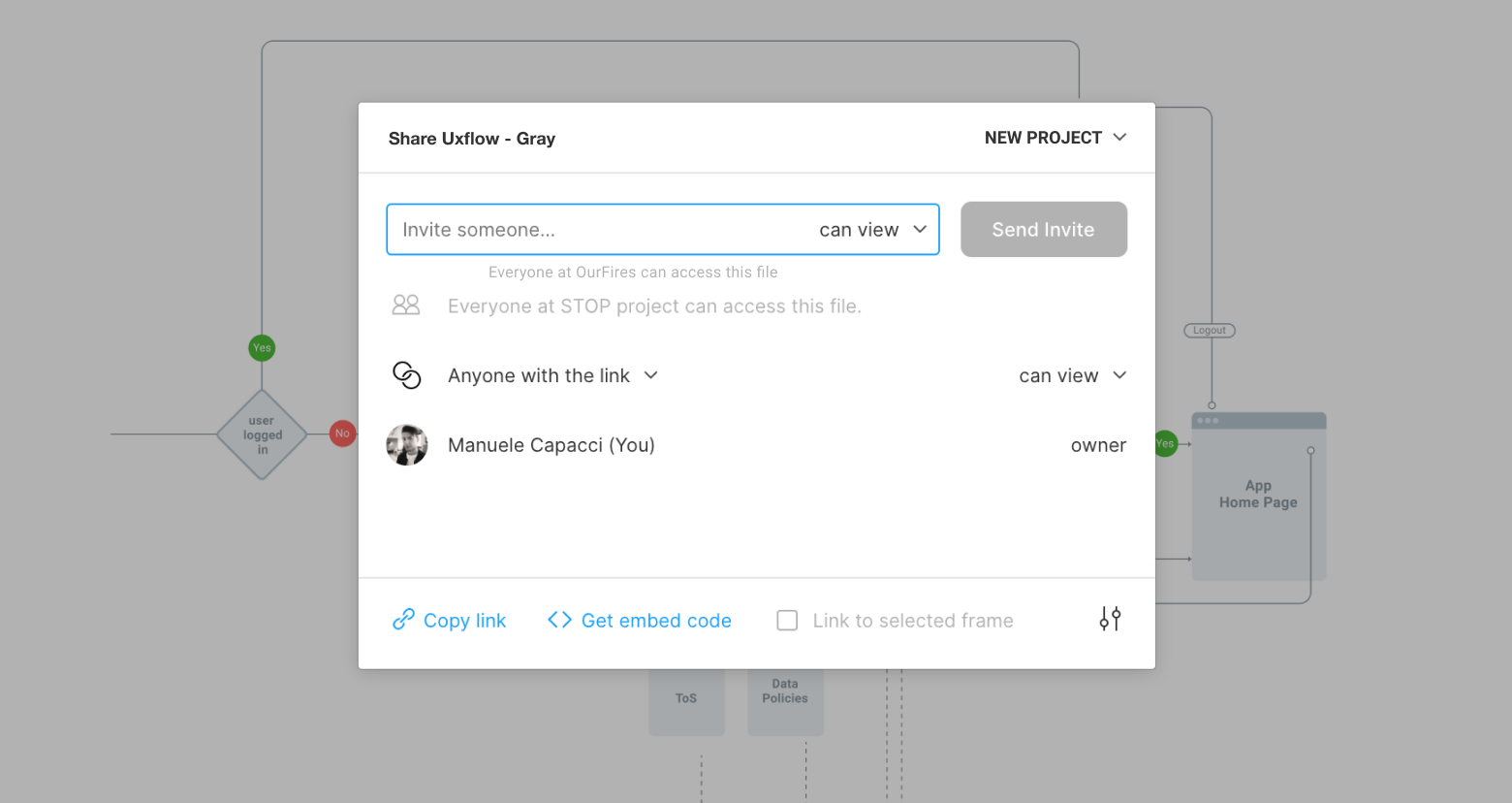Open the 'can view' permission dropdown for link access
Screen dimensions: 1512x803
point(1073,375)
